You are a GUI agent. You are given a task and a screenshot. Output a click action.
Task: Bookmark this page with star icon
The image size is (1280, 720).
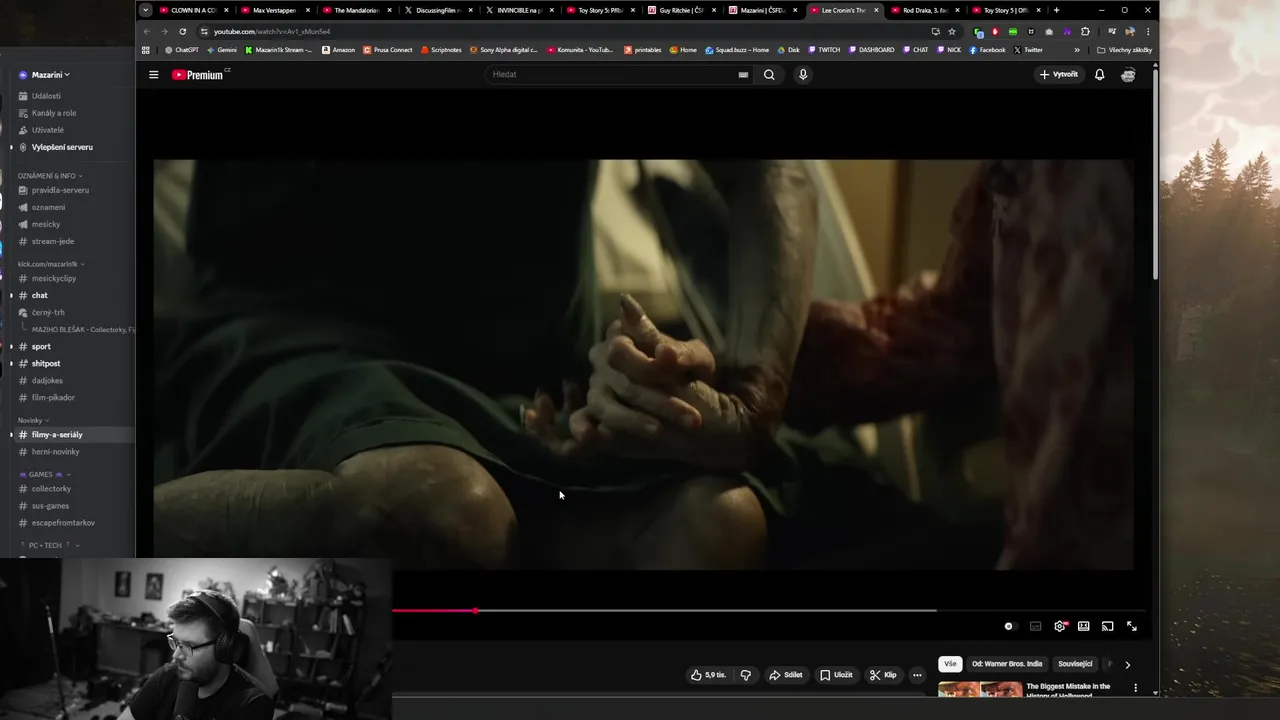951,31
